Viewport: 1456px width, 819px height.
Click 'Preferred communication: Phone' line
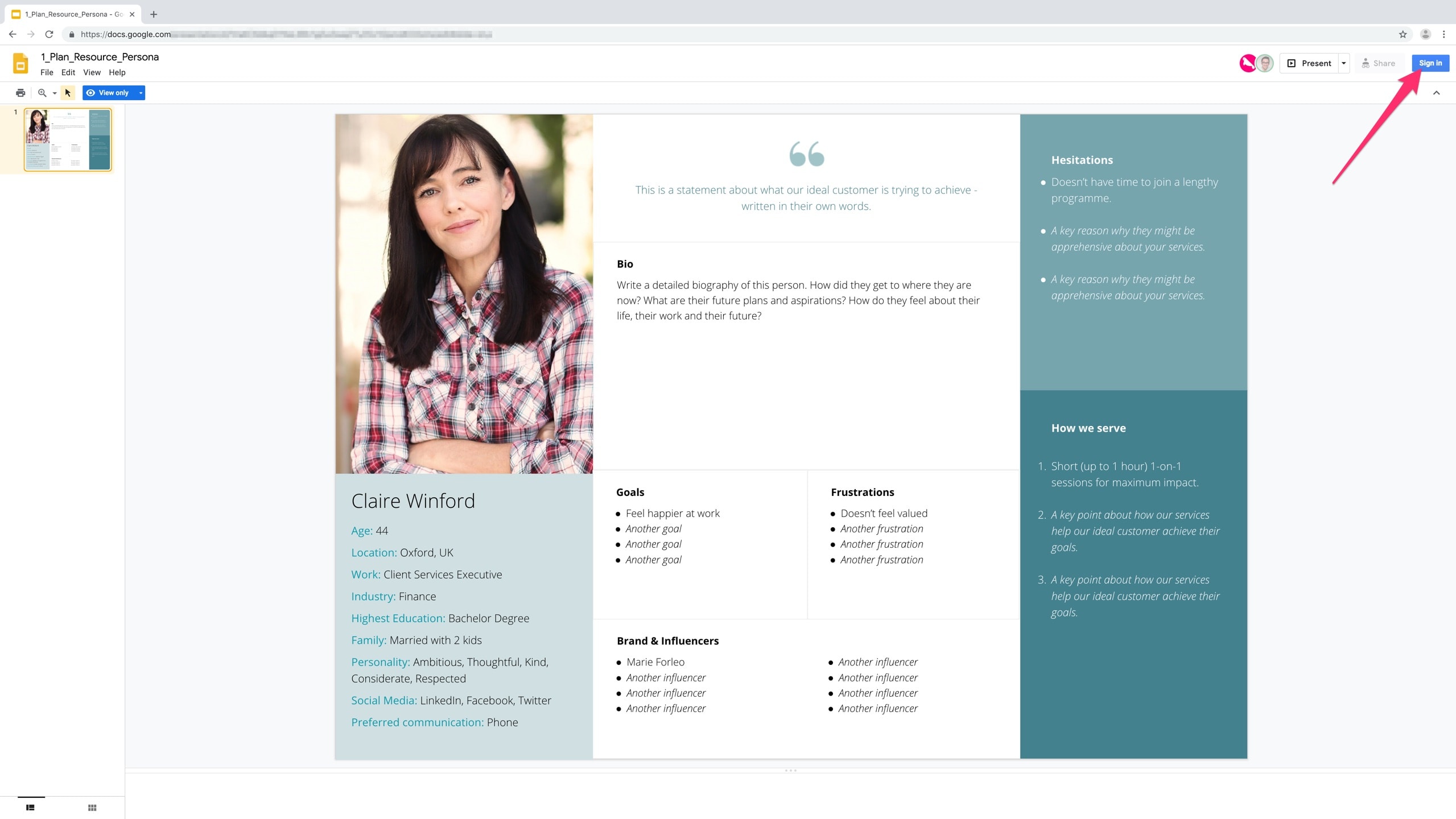tap(435, 722)
